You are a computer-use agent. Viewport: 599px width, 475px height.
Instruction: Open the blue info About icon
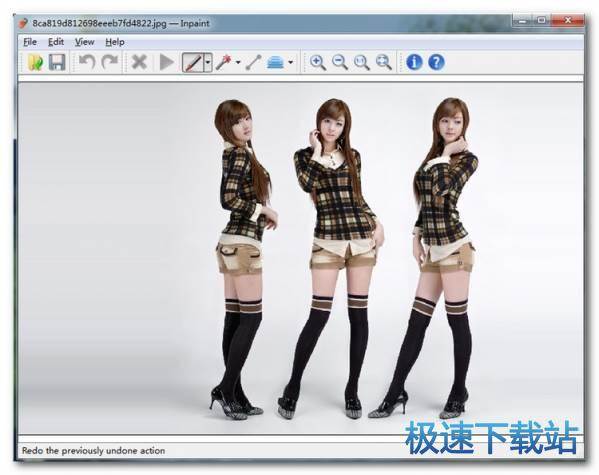414,62
